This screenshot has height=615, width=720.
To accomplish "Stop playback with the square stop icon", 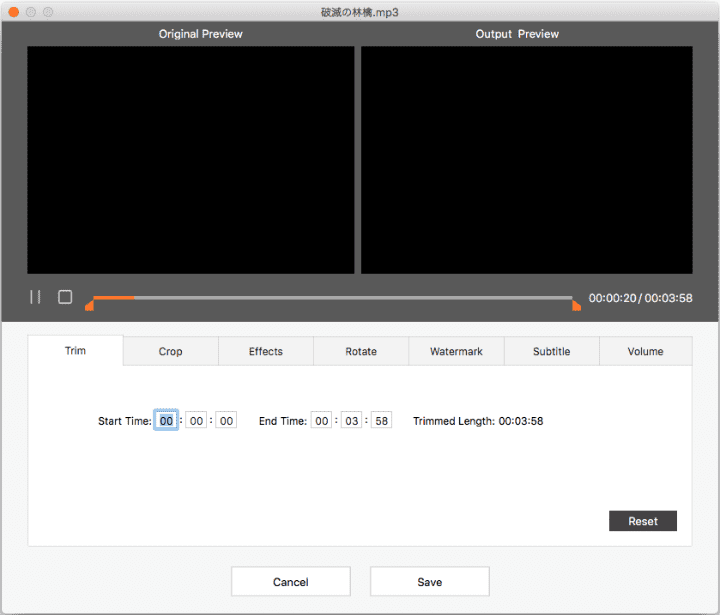I will click(x=65, y=297).
